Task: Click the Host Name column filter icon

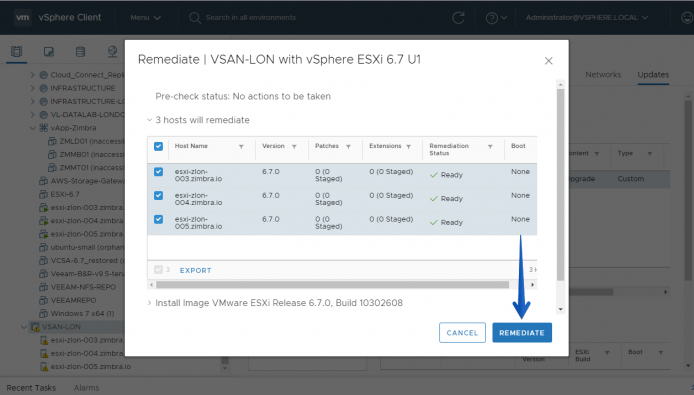Action: coord(241,147)
